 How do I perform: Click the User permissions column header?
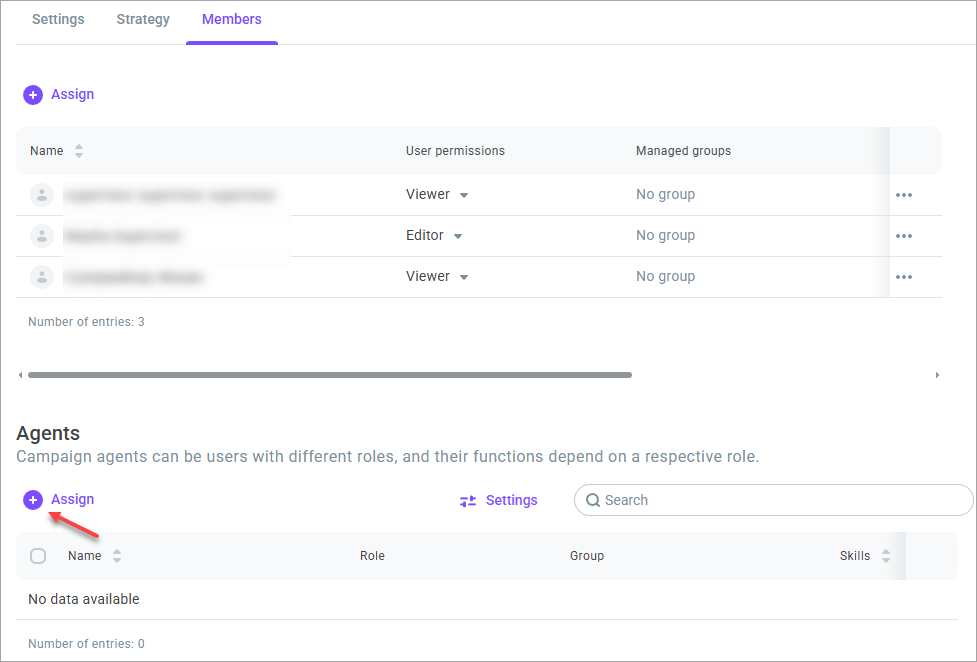[455, 151]
